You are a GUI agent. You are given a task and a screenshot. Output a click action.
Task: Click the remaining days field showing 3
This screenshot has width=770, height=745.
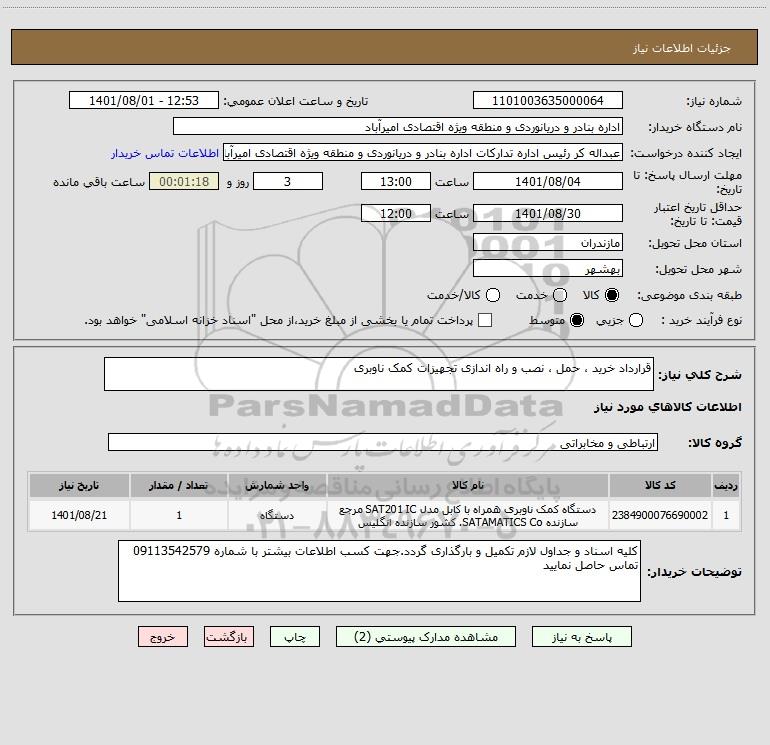coord(288,182)
